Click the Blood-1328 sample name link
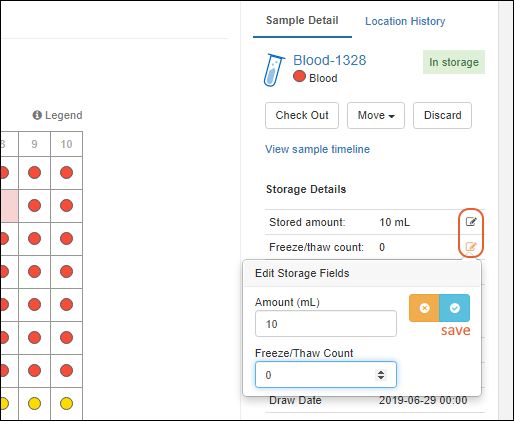Image resolution: width=514 pixels, height=421 pixels. (330, 60)
